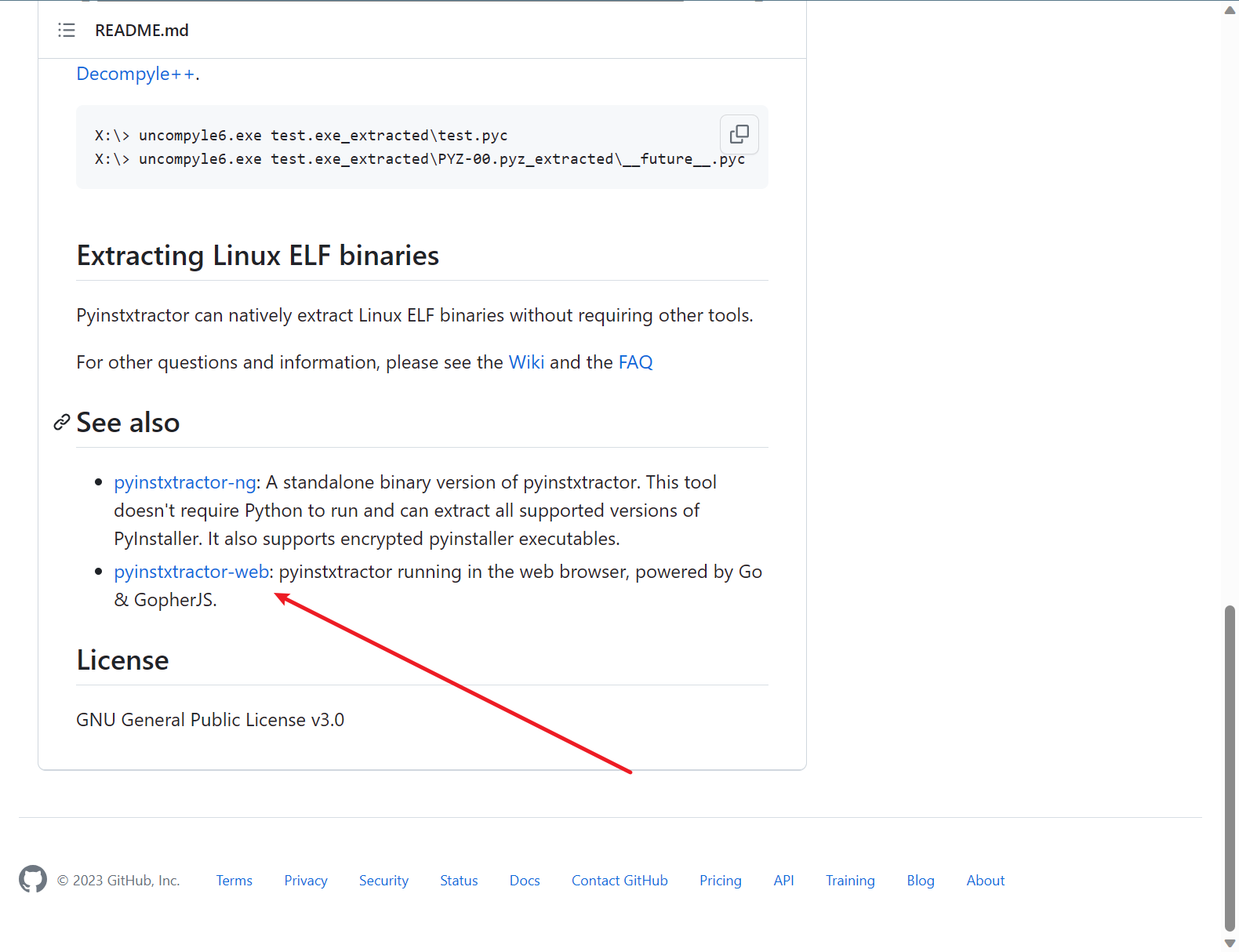Image resolution: width=1239 pixels, height=952 pixels.
Task: Click the License heading
Action: pos(122,660)
